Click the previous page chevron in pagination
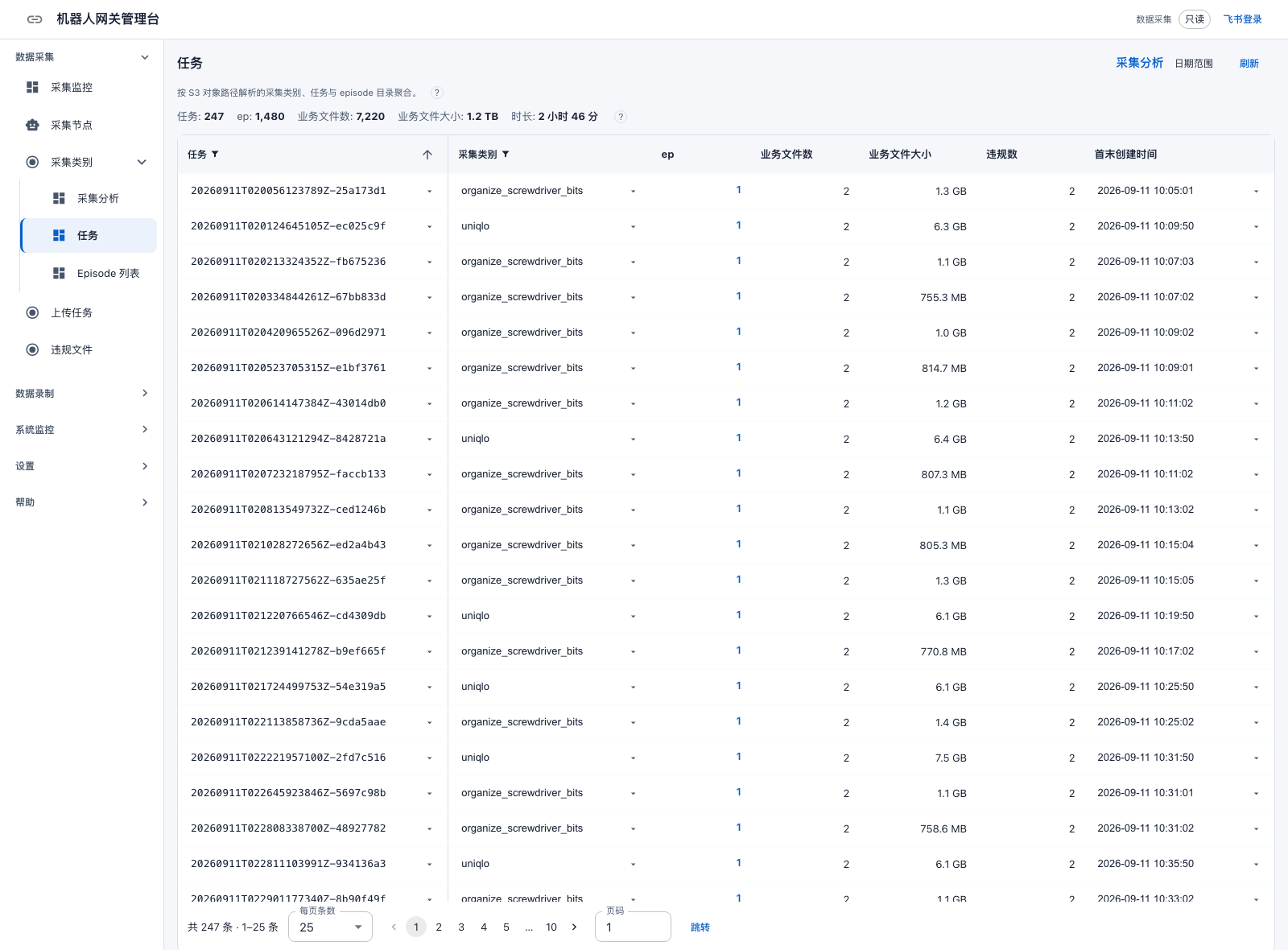The height and width of the screenshot is (950, 1288). pyautogui.click(x=394, y=927)
